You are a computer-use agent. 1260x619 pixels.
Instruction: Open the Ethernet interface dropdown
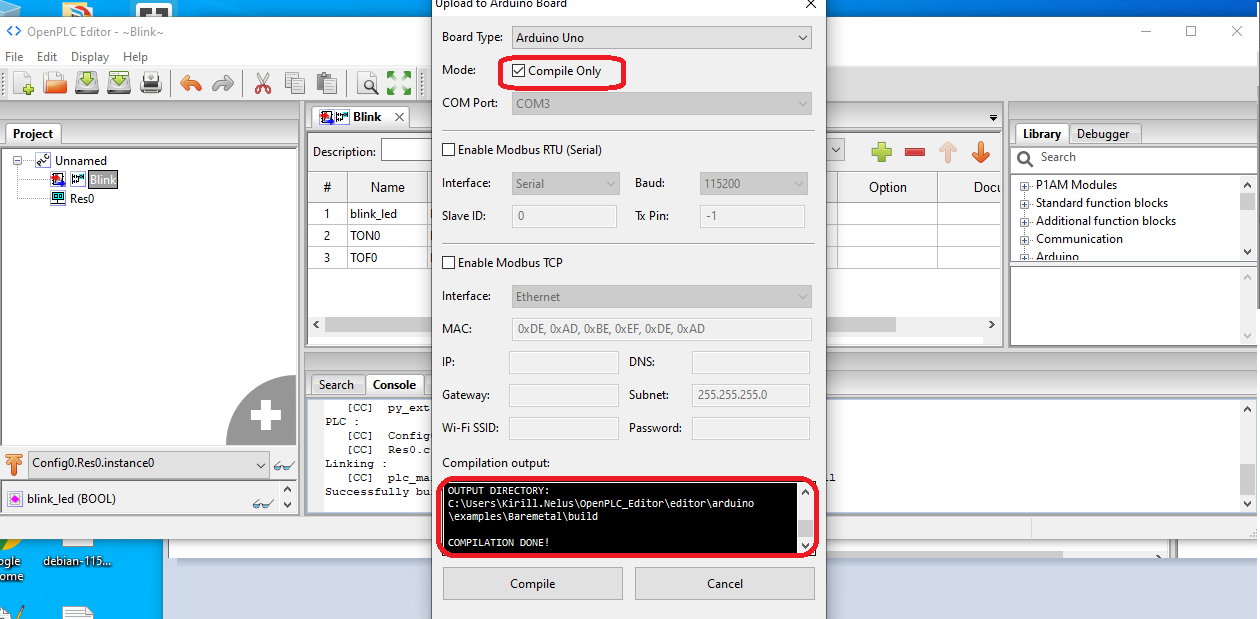point(661,297)
